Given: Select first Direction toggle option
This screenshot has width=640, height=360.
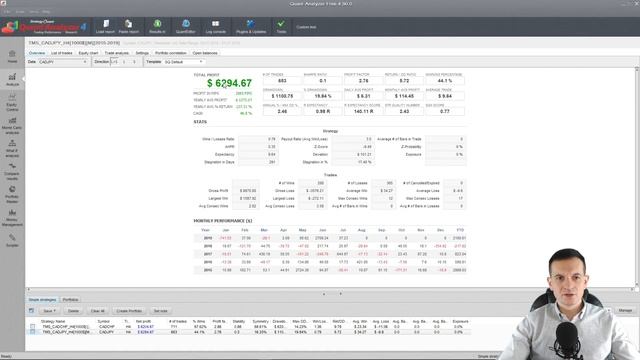Looking at the screenshot, I should (x=115, y=62).
